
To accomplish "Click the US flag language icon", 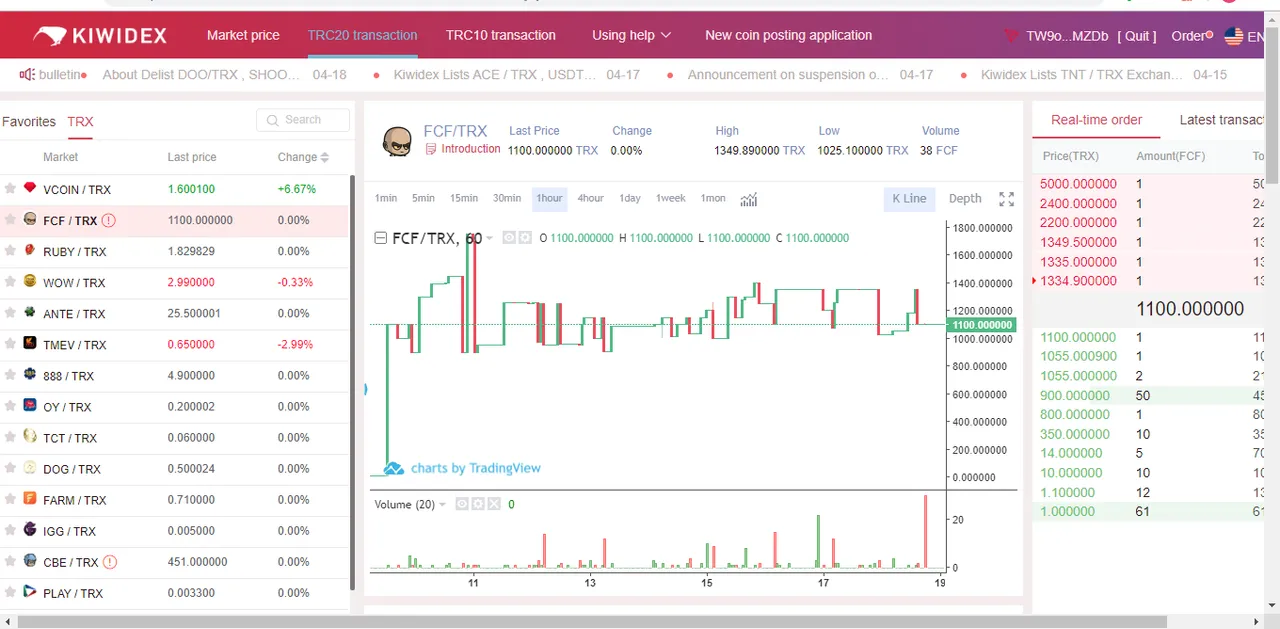I will tap(1234, 36).
